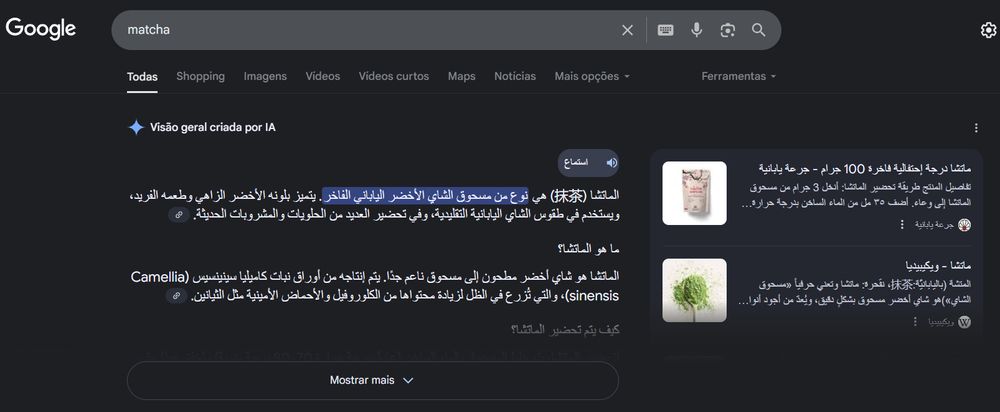
Task: Click the link chip beside 'sinensis)' text
Action: tap(177, 295)
